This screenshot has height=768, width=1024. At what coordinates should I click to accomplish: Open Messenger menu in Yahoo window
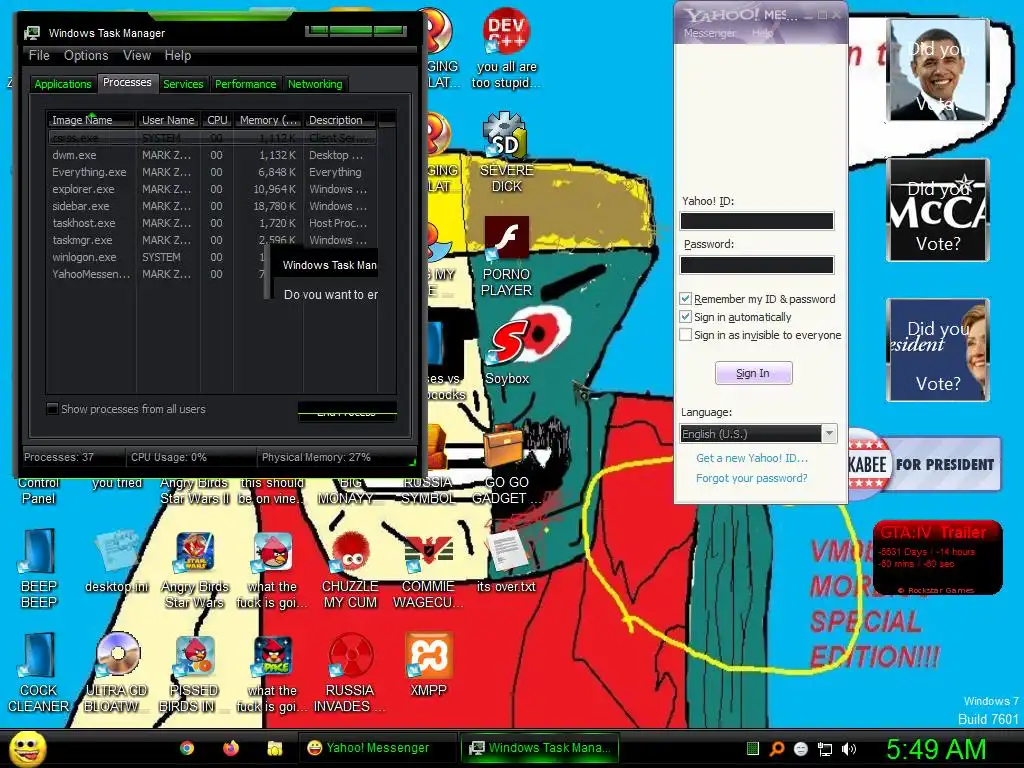pos(709,33)
